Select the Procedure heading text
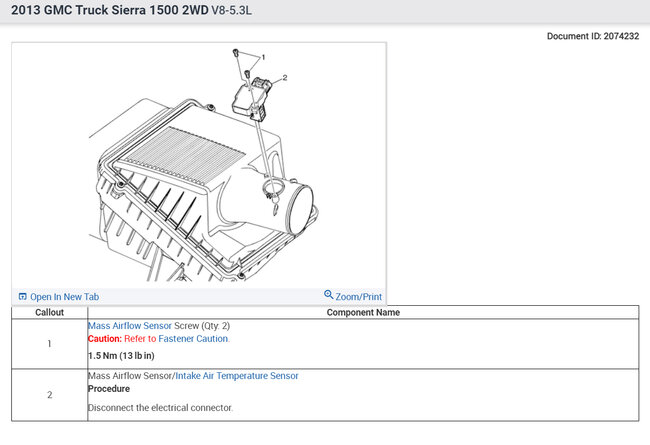 point(109,389)
